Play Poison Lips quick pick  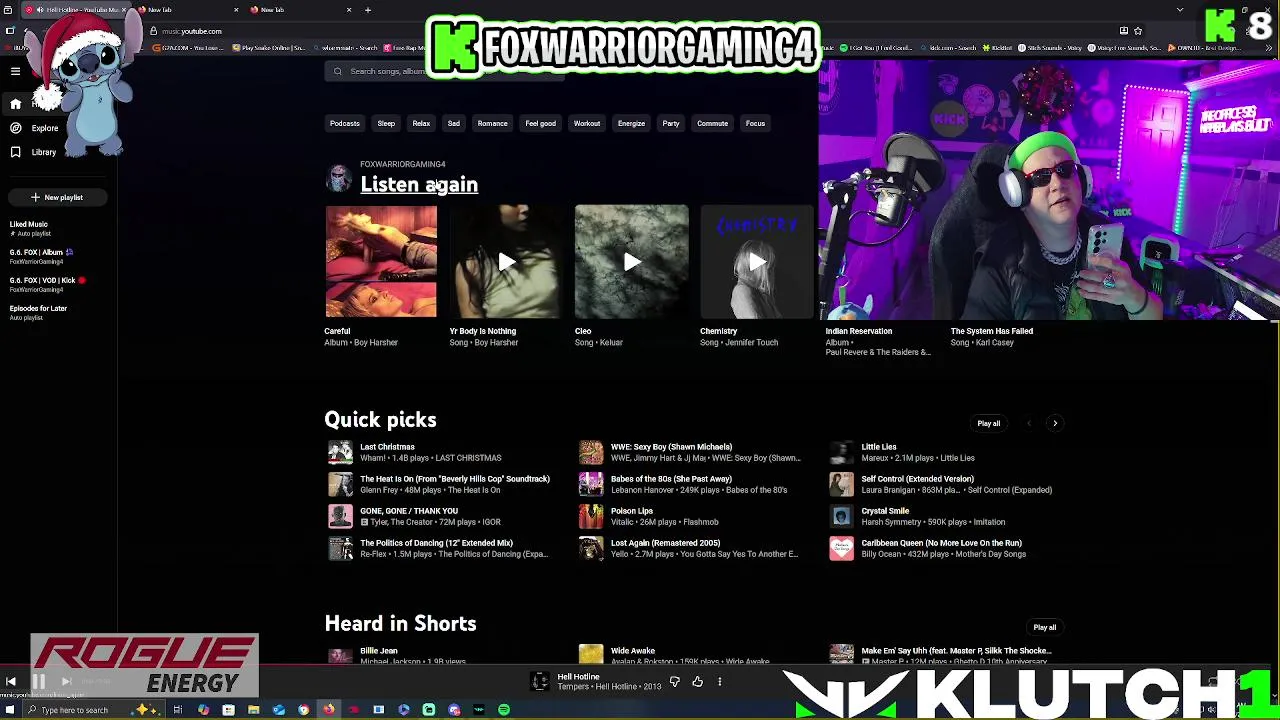(x=591, y=516)
